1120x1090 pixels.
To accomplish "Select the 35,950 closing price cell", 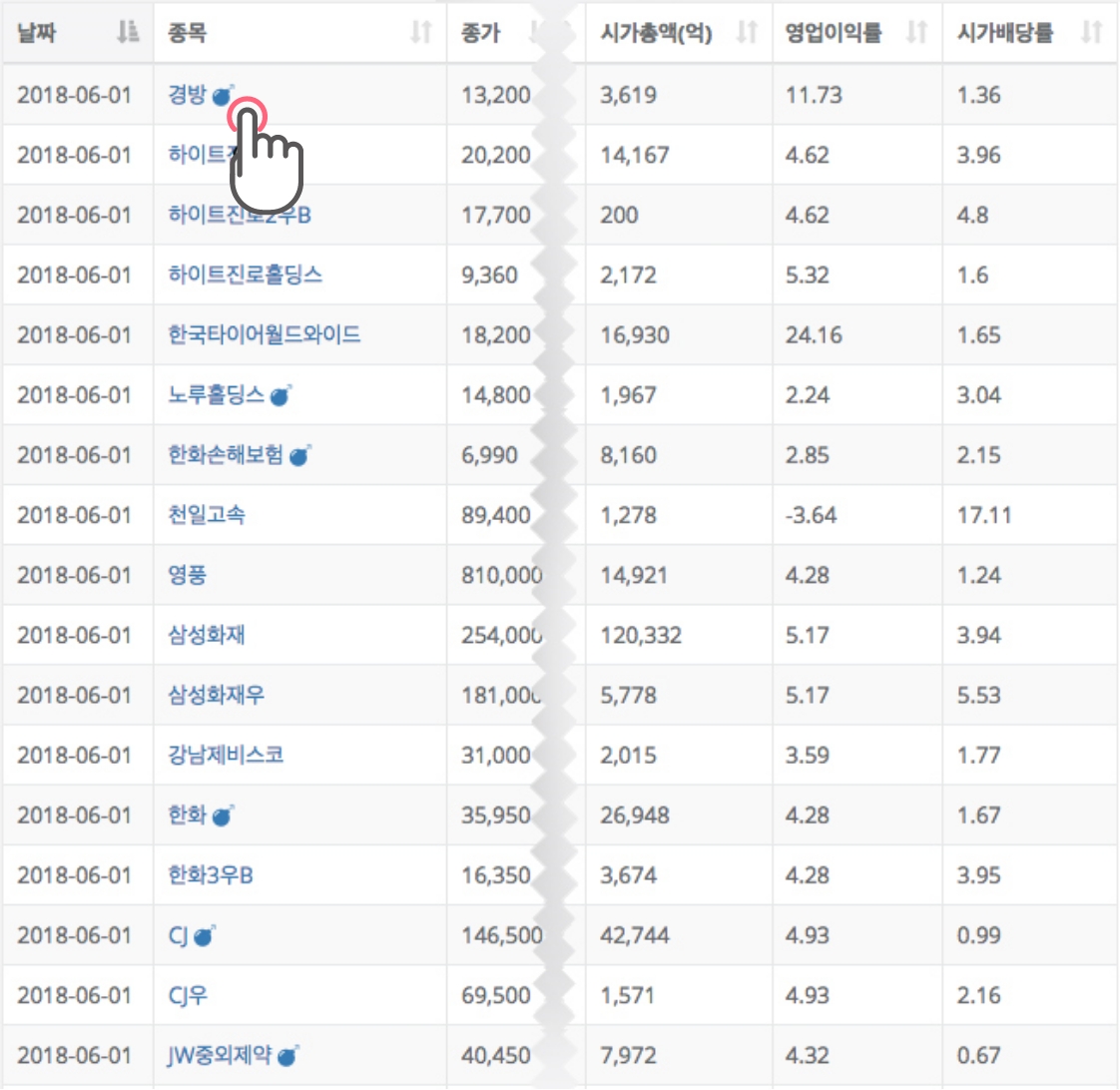I will pos(496,815).
